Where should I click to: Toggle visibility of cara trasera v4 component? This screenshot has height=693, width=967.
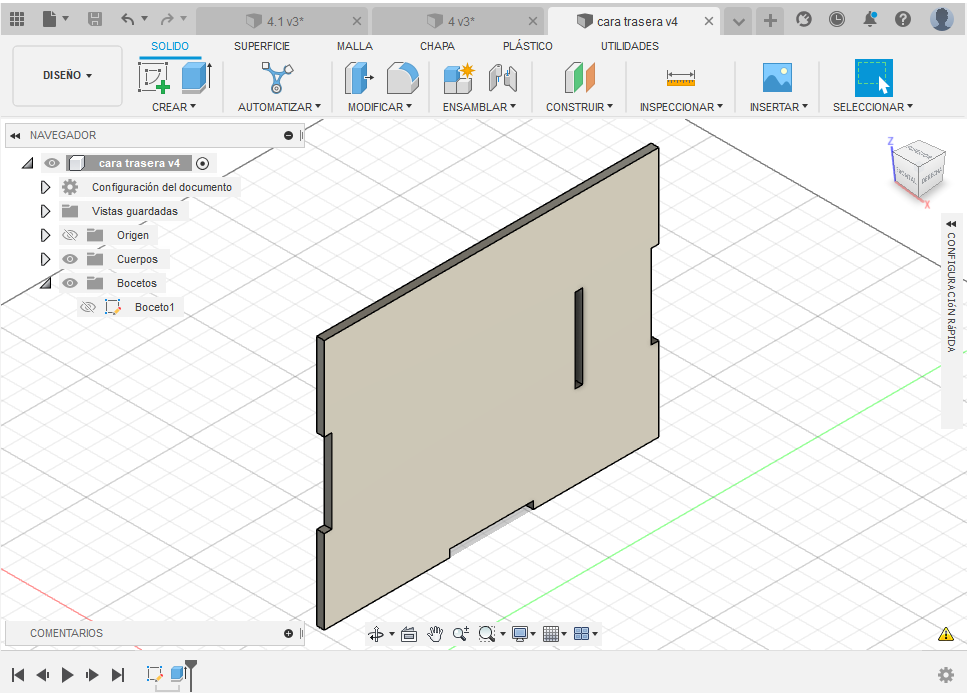[52, 163]
